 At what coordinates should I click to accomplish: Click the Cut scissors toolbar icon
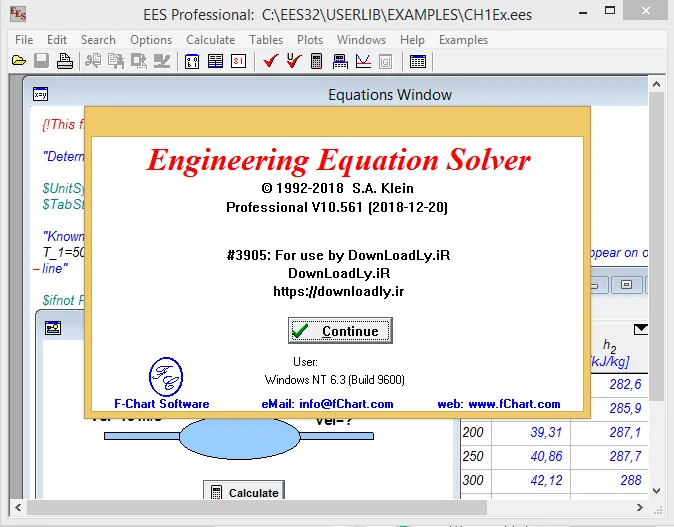pos(93,61)
